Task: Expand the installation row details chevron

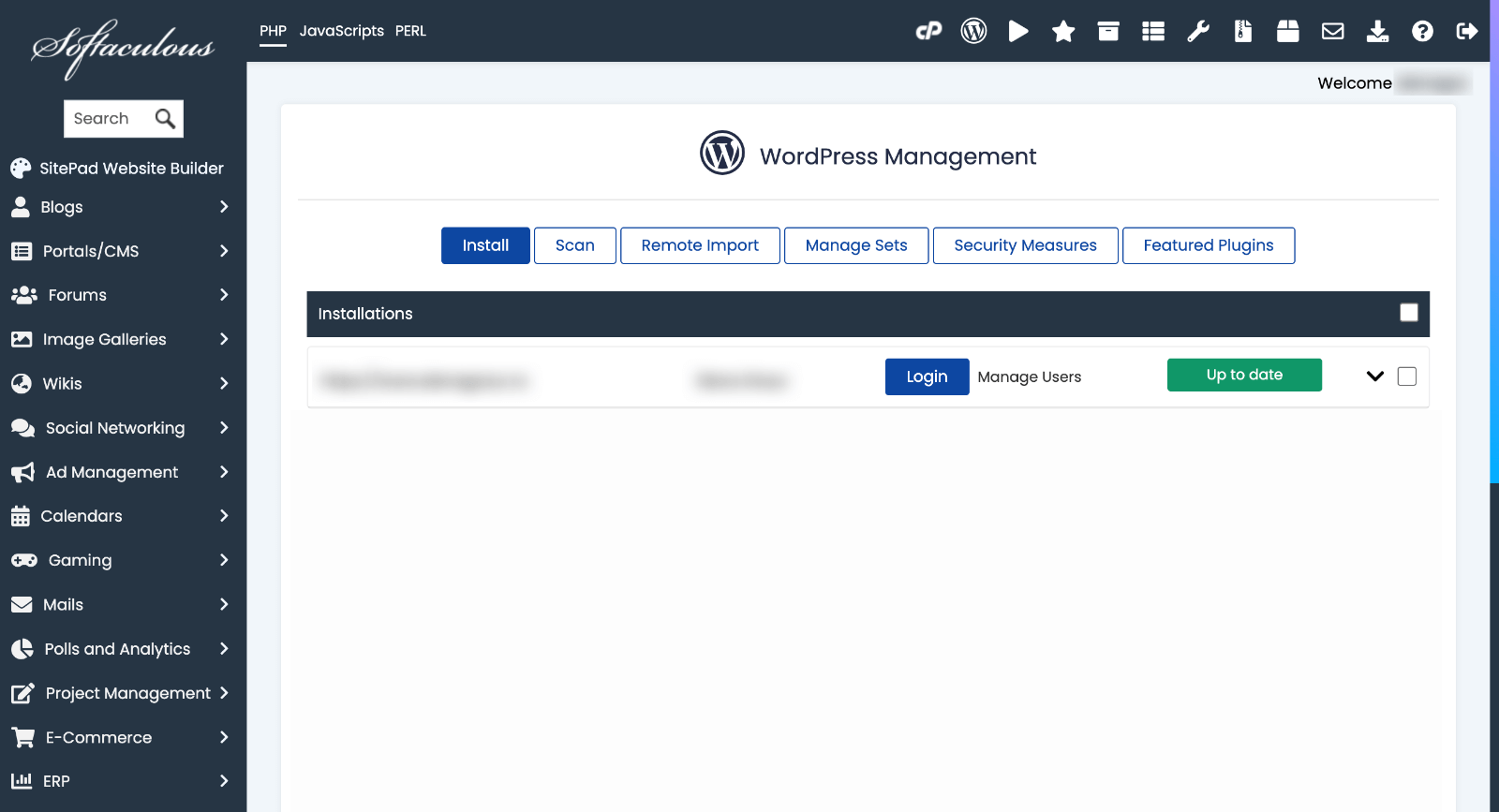Action: [x=1374, y=376]
